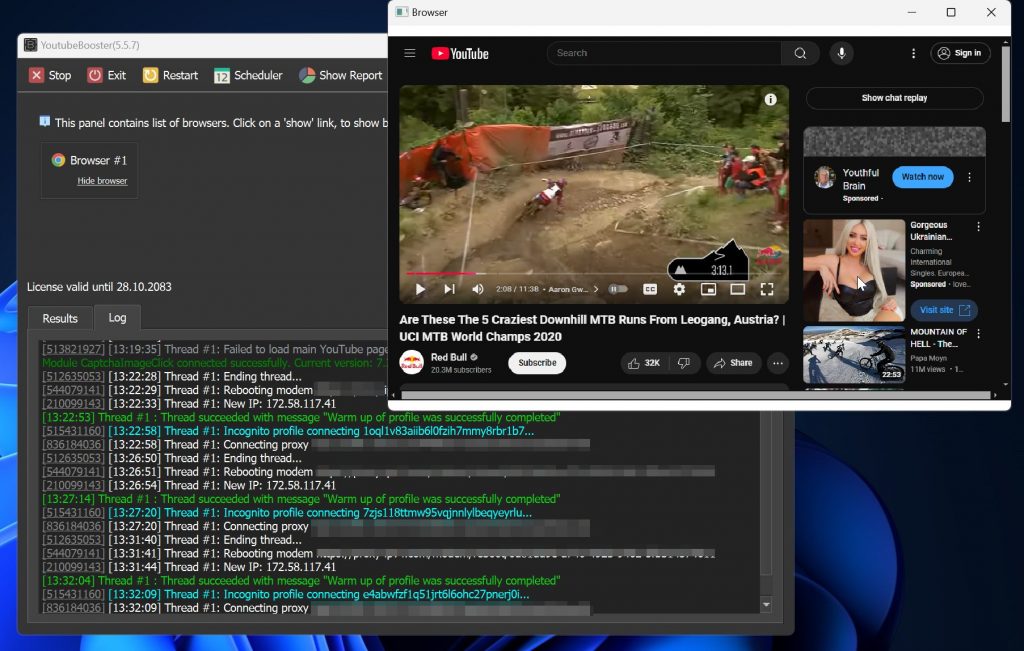
Task: Play the paused video
Action: [x=420, y=289]
